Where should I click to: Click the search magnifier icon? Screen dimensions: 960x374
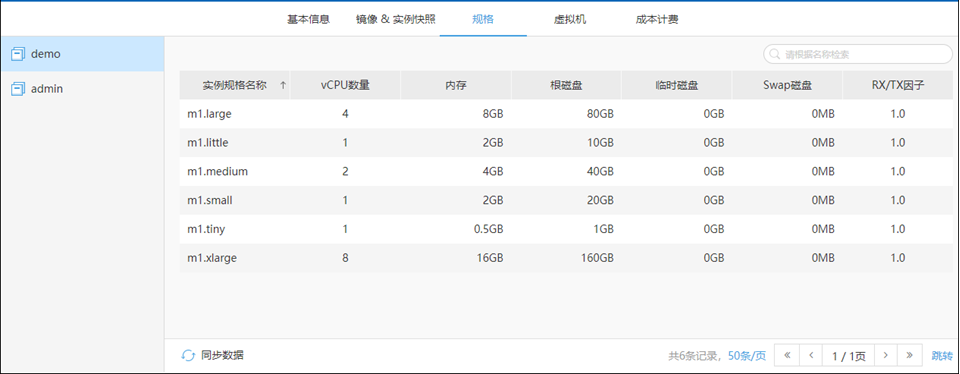click(775, 54)
